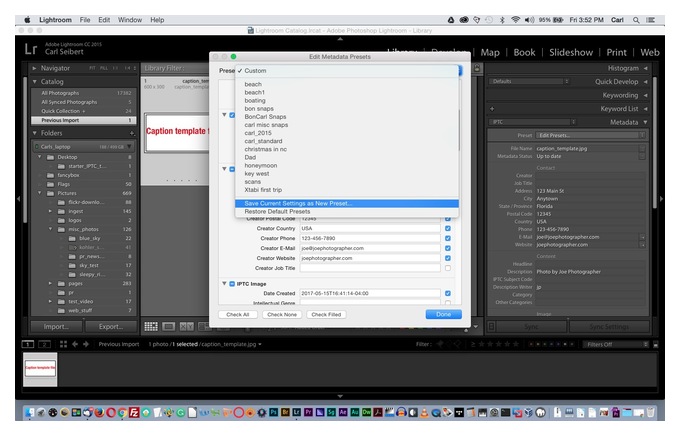Open Dreamweaver from the Dock

(x=366, y=413)
